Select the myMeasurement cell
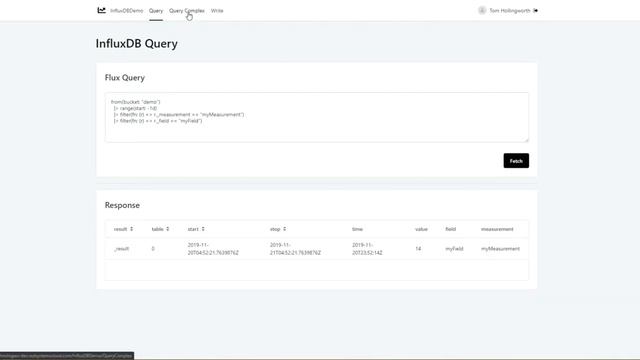The height and width of the screenshot is (360, 640). [x=500, y=249]
